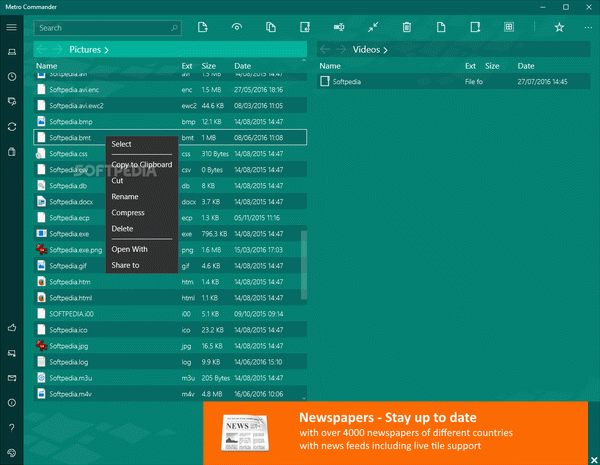Image resolution: width=600 pixels, height=465 pixels.
Task: Click the page-with-arrow toolbar icon
Action: 202,27
